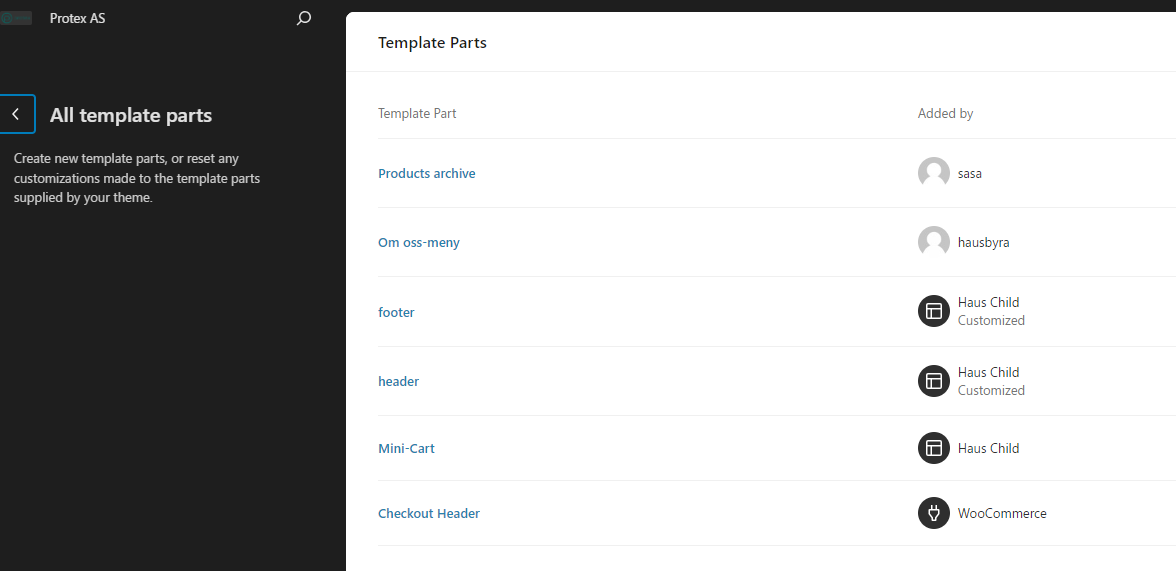Viewport: 1176px width, 571px height.
Task: Click the back chevron button
Action: tap(17, 114)
